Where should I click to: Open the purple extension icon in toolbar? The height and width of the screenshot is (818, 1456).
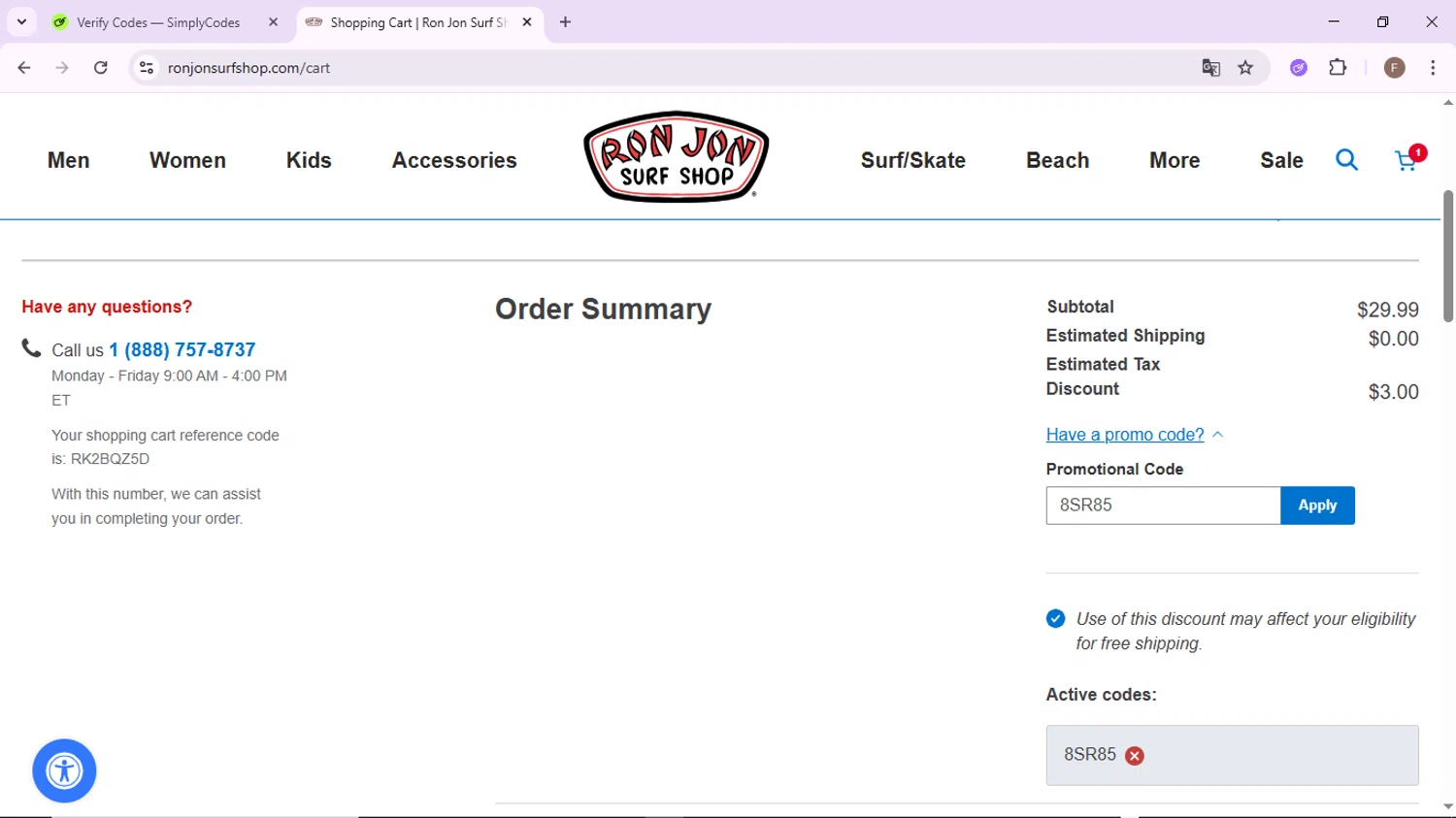(1299, 68)
